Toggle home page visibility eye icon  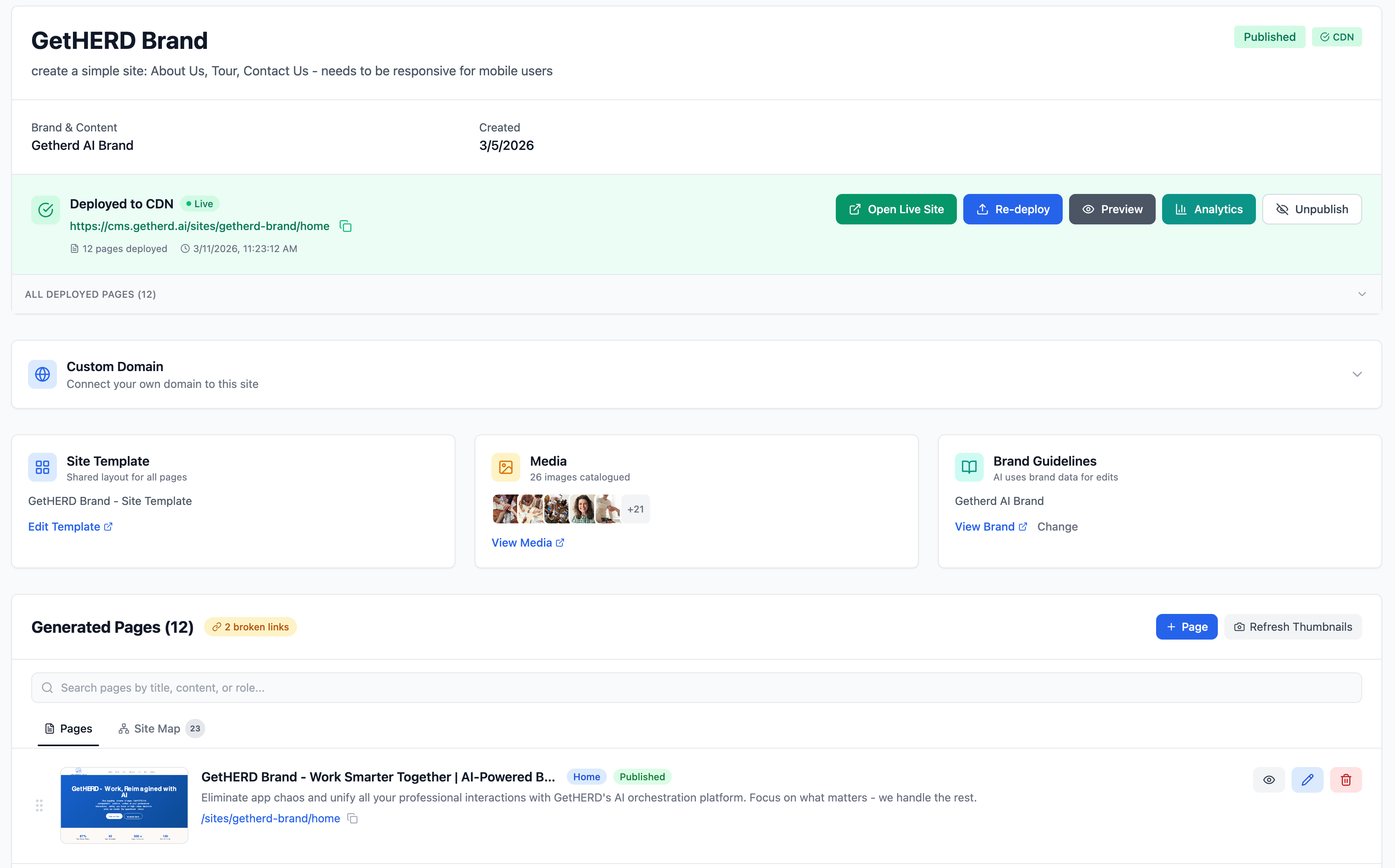coord(1269,779)
